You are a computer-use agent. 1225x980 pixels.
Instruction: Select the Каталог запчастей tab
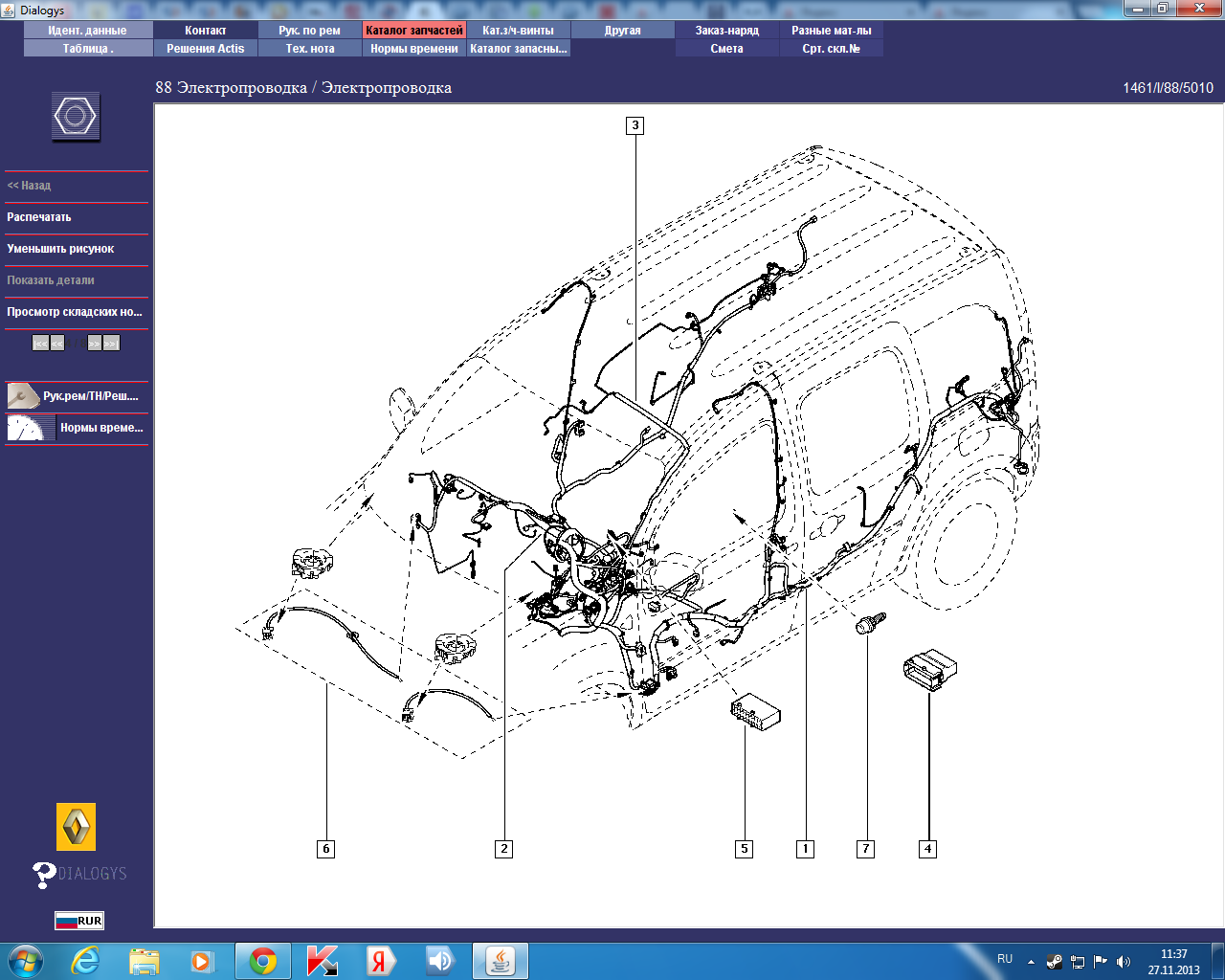(x=414, y=31)
